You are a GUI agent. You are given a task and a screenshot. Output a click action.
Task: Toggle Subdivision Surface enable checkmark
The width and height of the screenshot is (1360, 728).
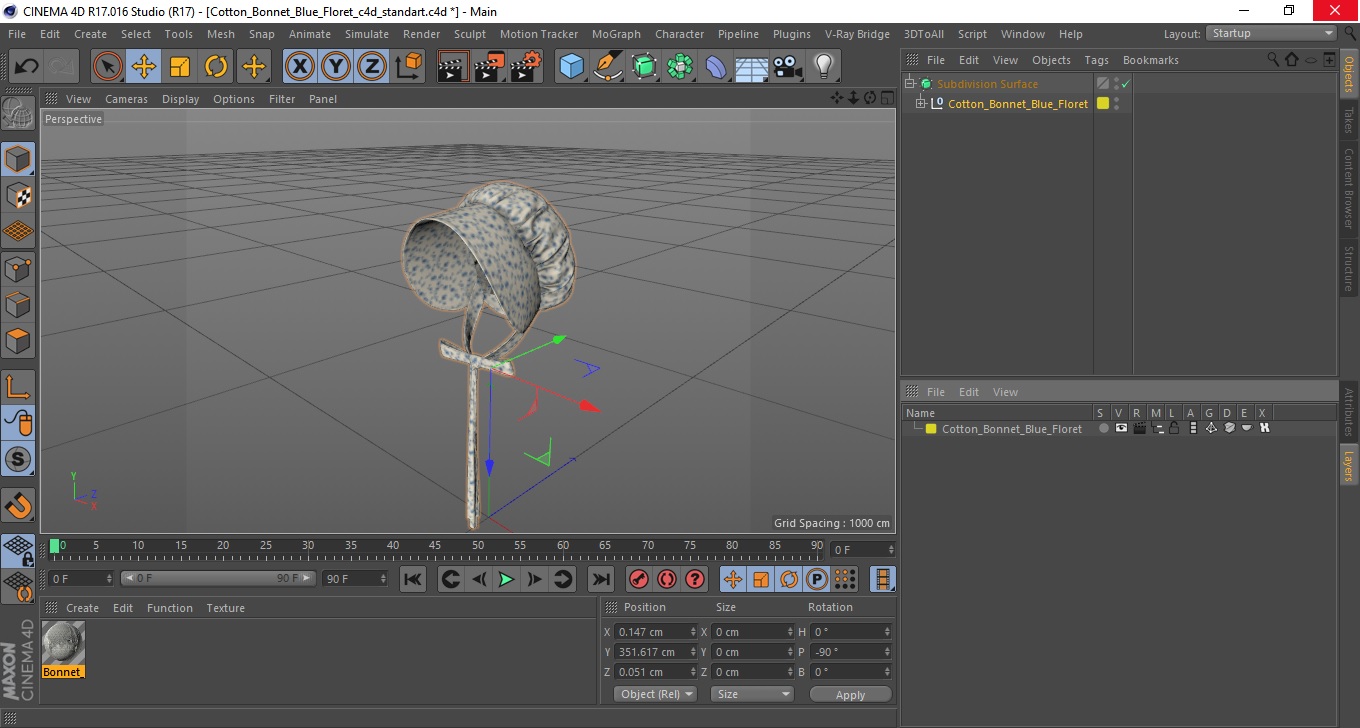click(x=1125, y=84)
